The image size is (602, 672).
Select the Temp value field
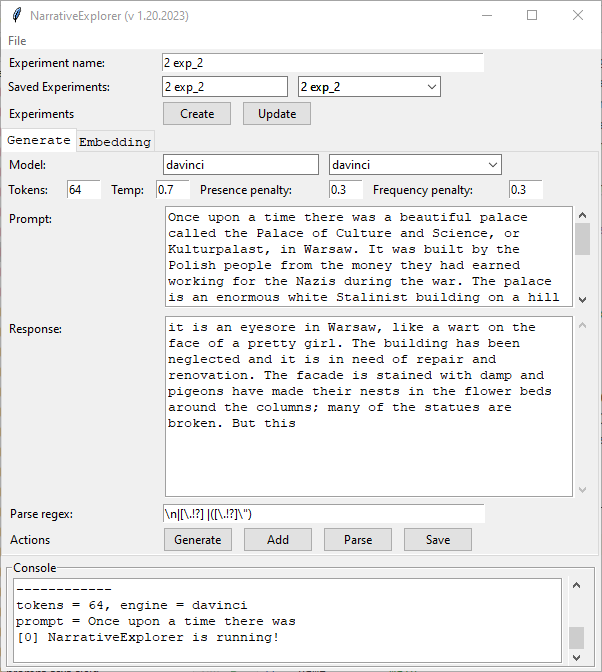click(x=172, y=189)
